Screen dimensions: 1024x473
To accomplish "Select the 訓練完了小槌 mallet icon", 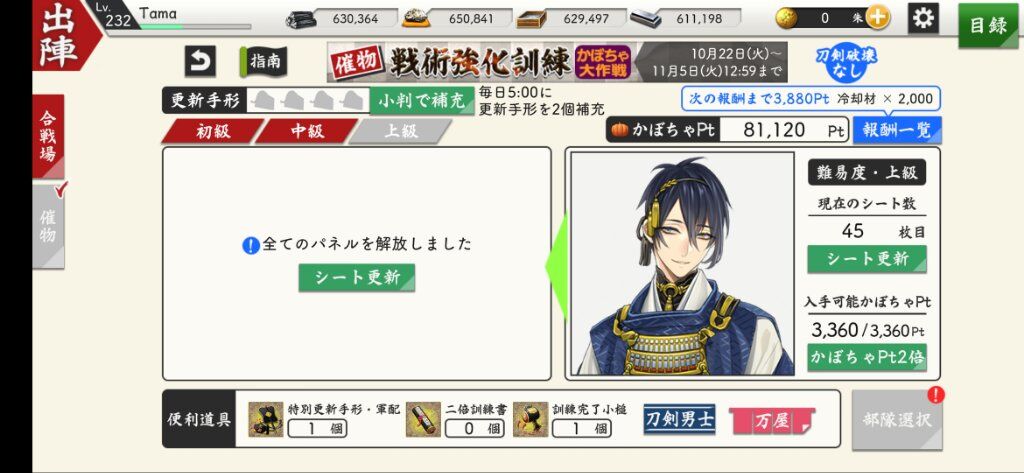I will coord(530,419).
